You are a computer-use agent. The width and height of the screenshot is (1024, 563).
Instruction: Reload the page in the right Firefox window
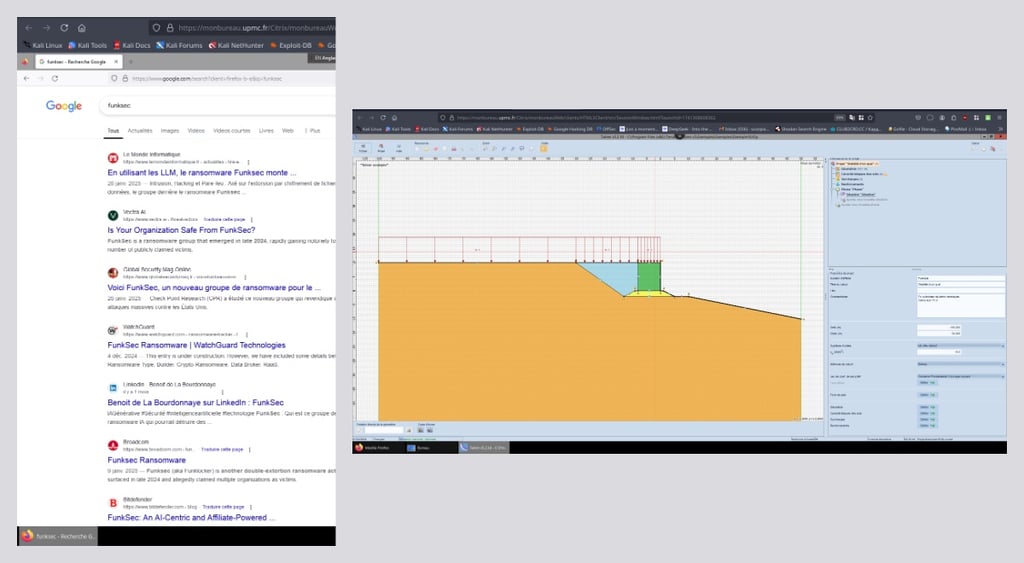383,118
